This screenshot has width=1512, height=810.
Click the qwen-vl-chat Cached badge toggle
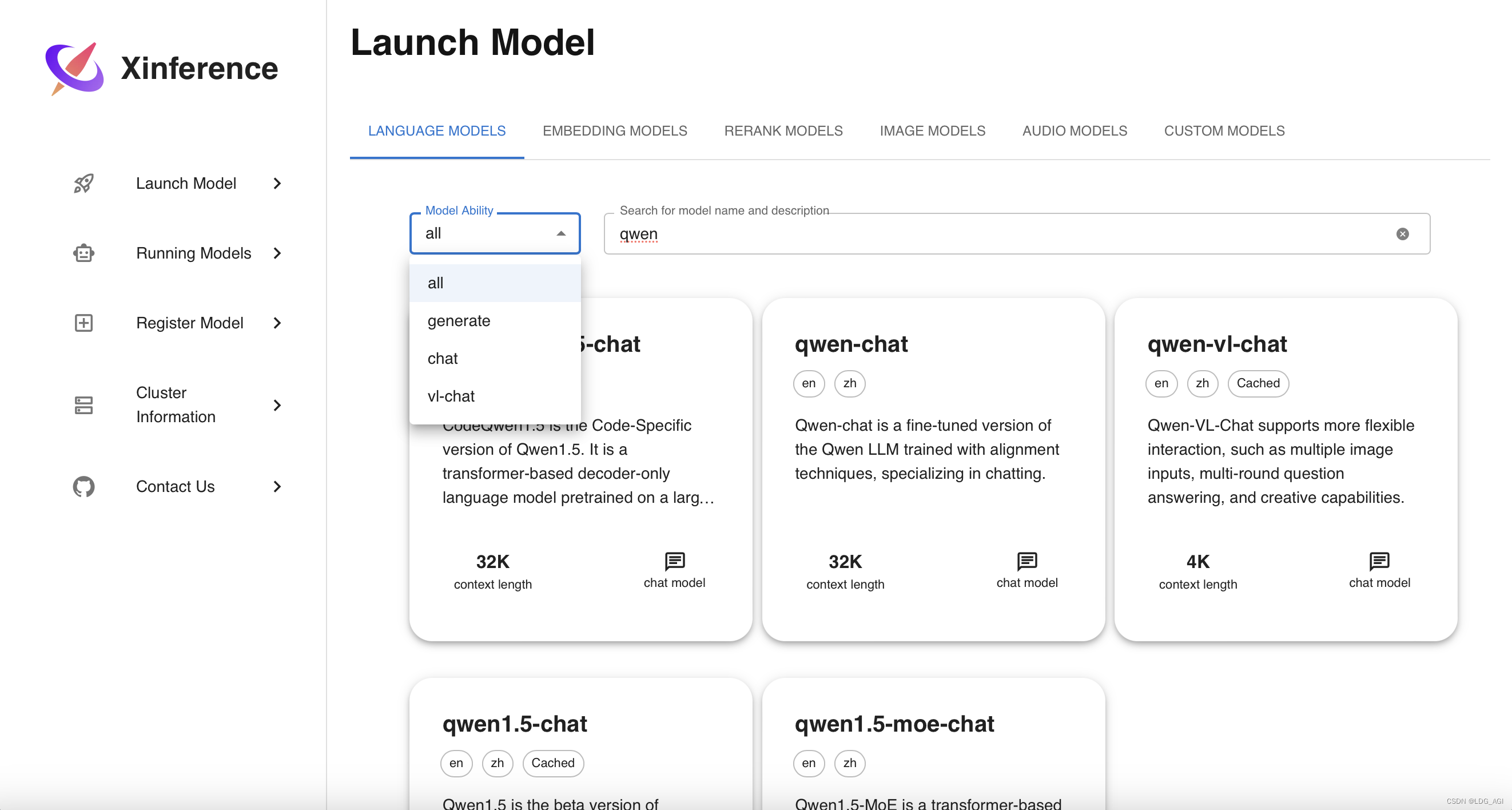[x=1257, y=382]
